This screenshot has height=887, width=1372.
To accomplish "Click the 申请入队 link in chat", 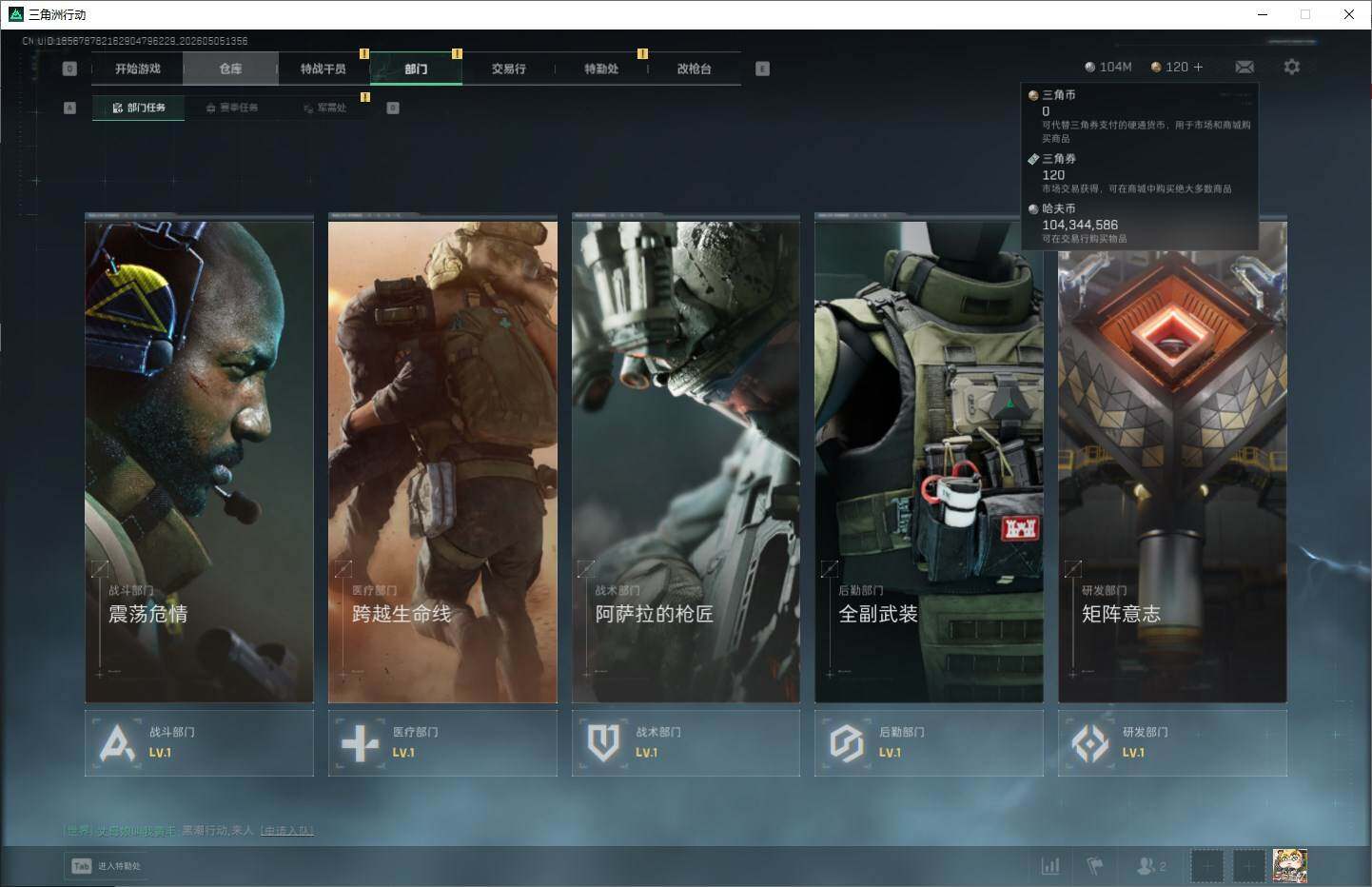I will pos(286,831).
